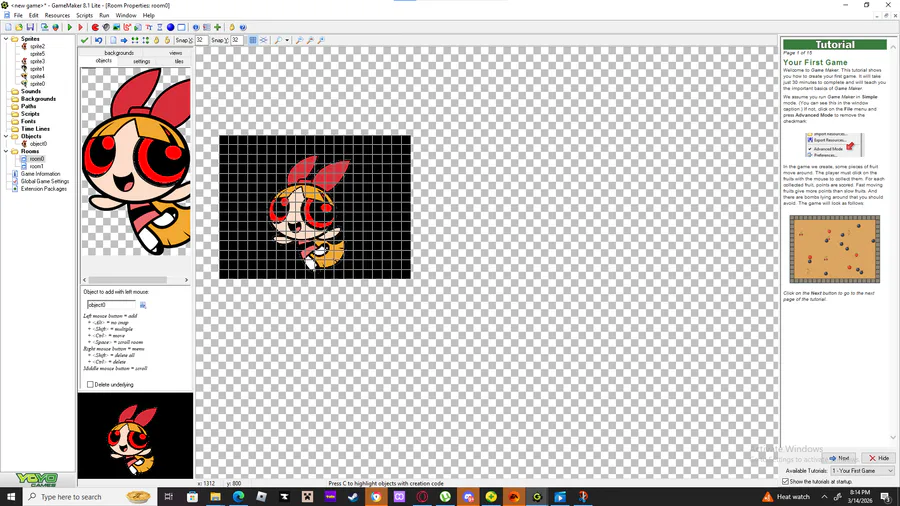900x506 pixels.
Task: Switch to the backgrounds tab
Action: [x=119, y=53]
